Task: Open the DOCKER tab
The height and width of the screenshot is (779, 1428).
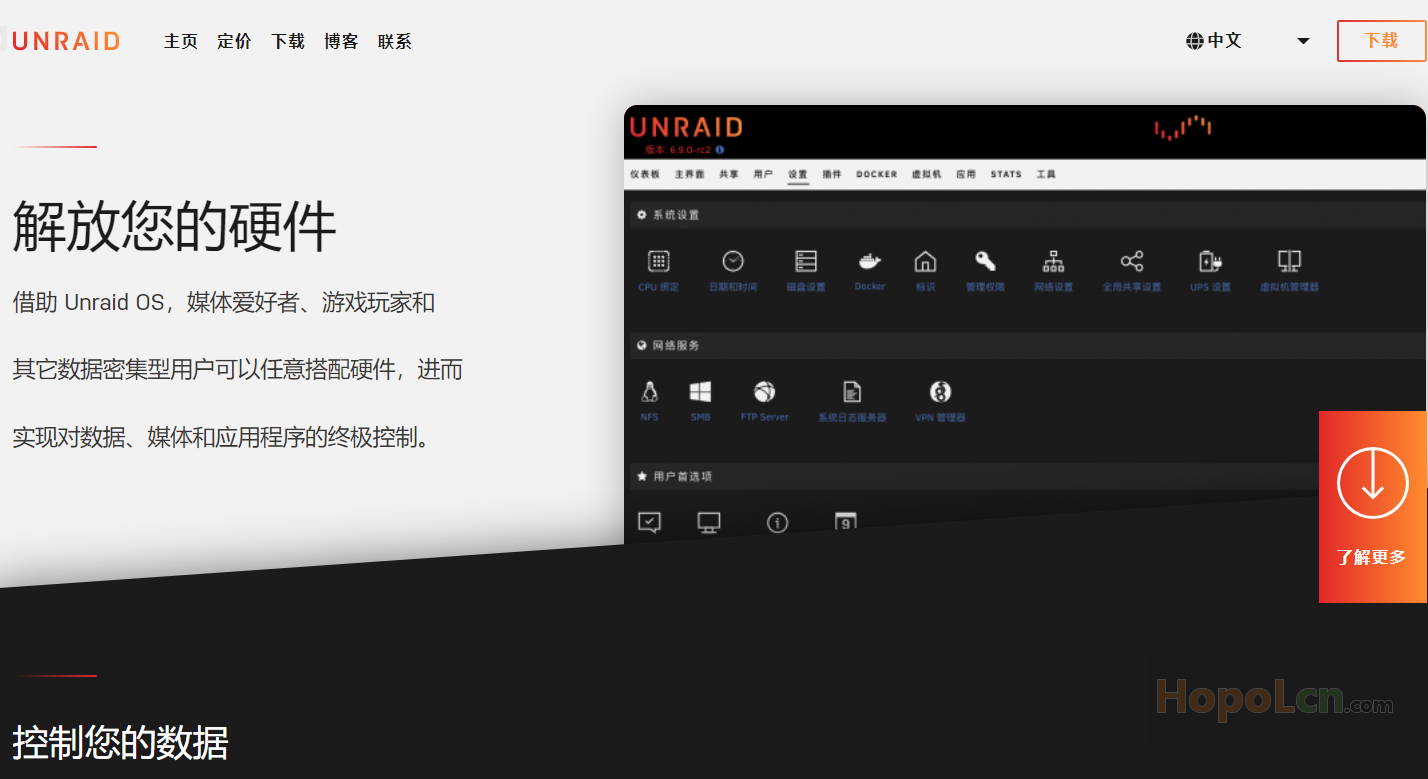Action: [x=877, y=174]
